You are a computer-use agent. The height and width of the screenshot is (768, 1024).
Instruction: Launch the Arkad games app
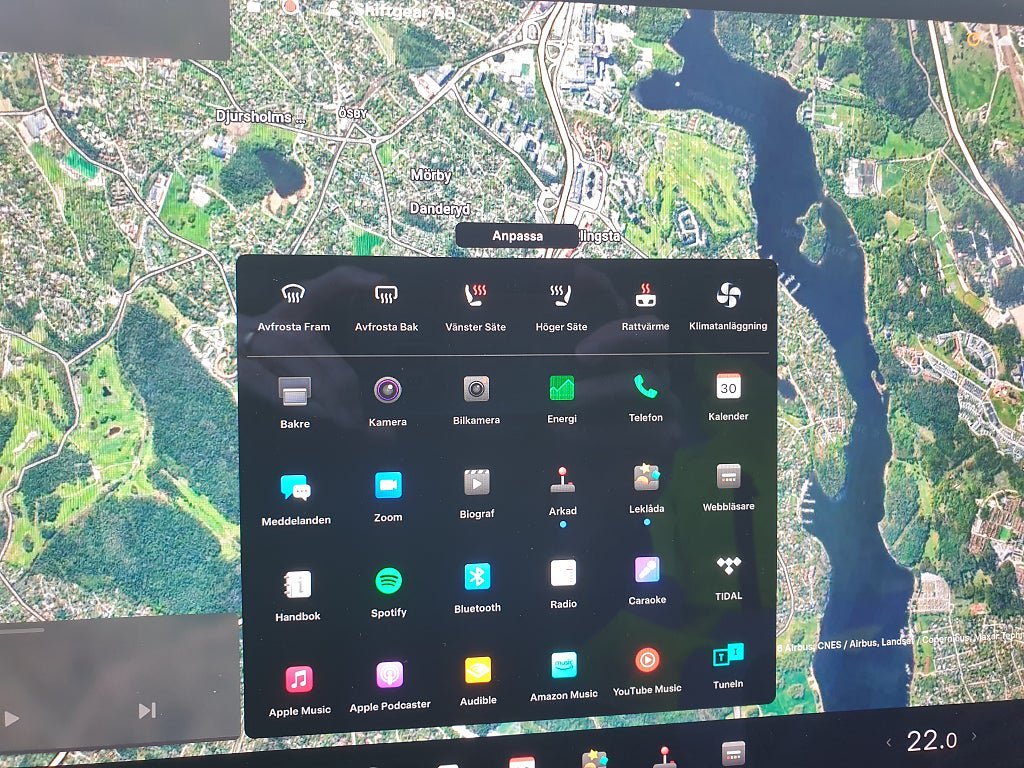click(x=563, y=481)
